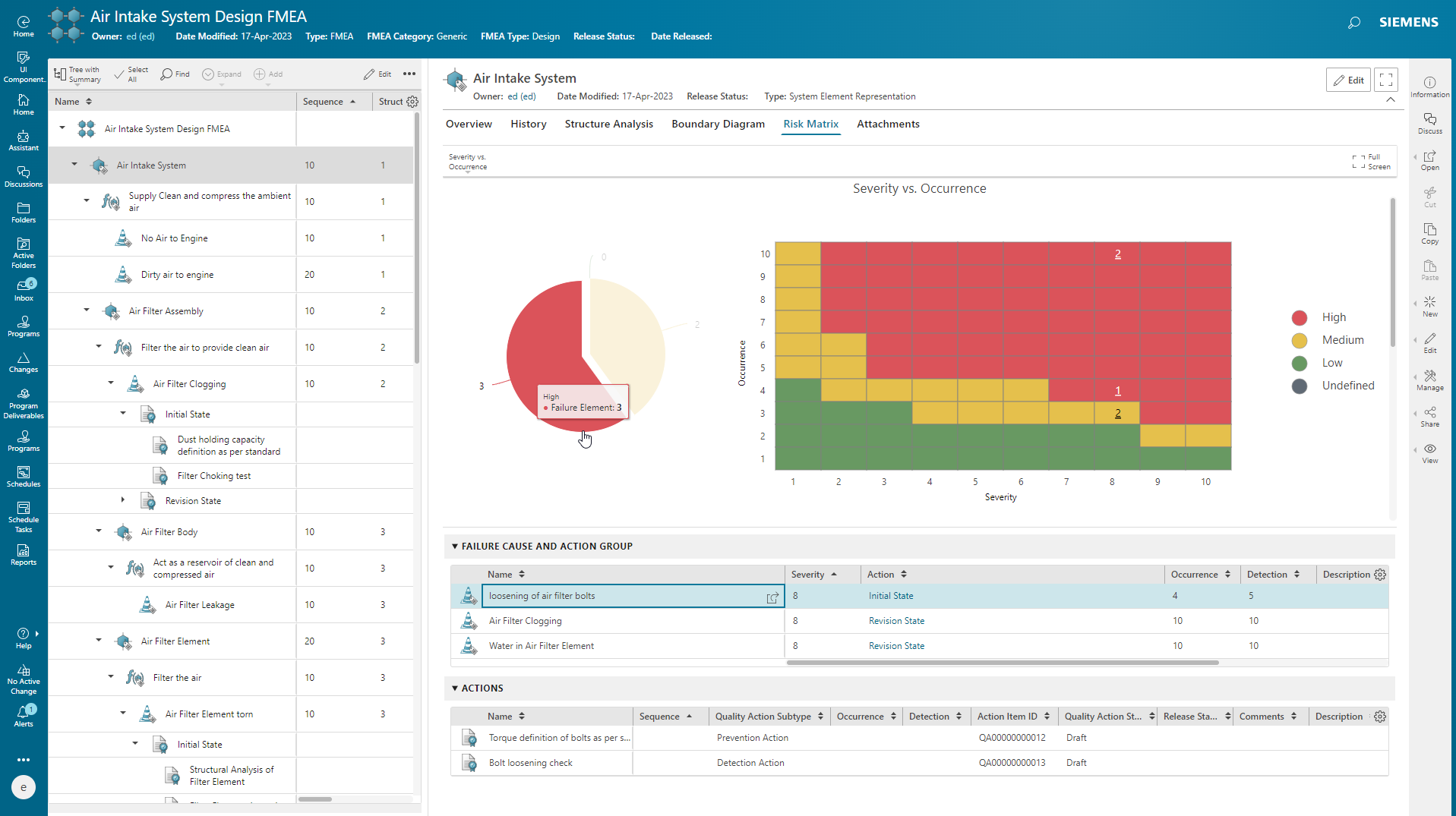The image size is (1456, 816).
Task: Open the Inbox from left sidebar
Action: [24, 291]
